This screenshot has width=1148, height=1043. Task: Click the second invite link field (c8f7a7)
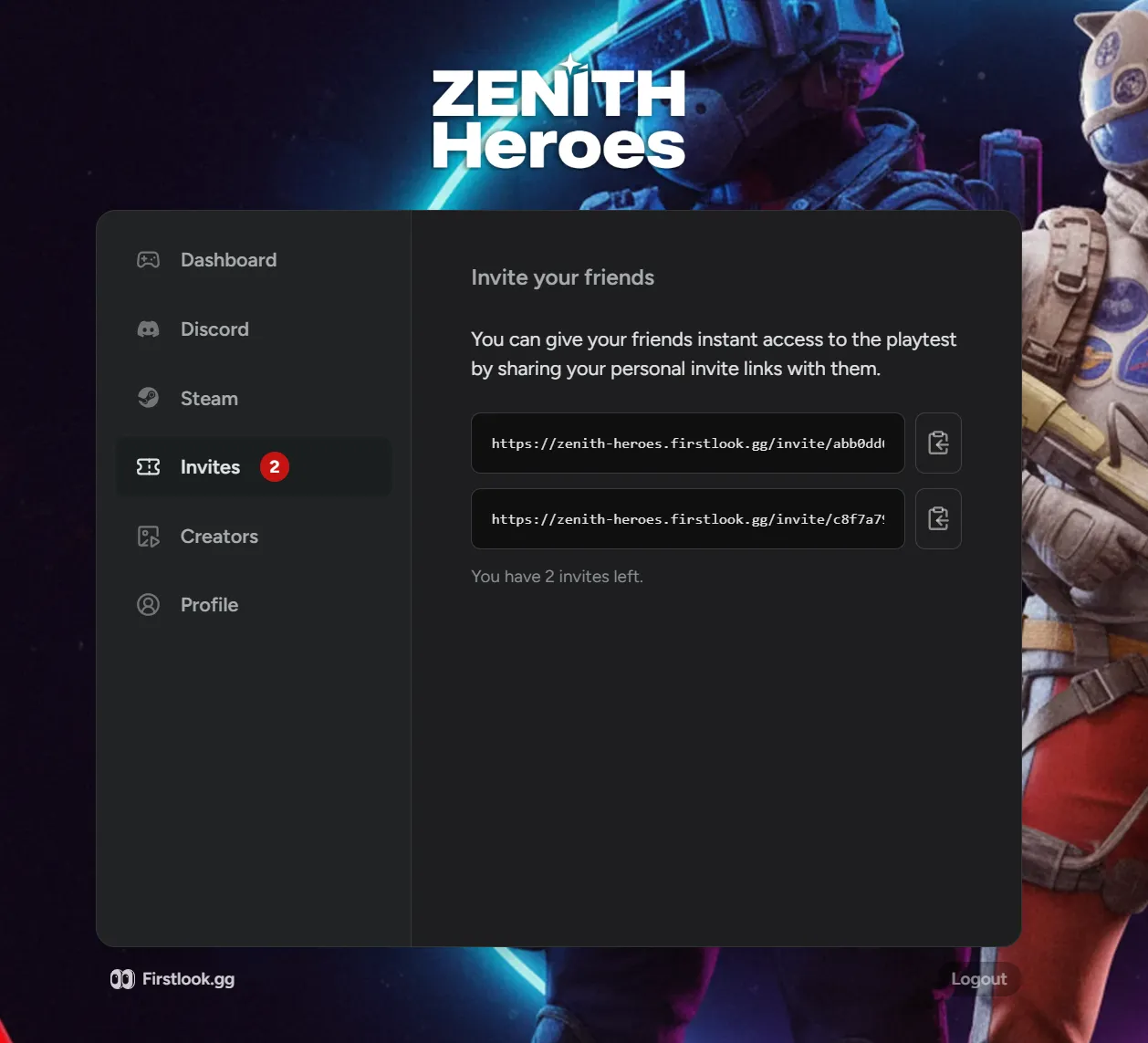(687, 519)
